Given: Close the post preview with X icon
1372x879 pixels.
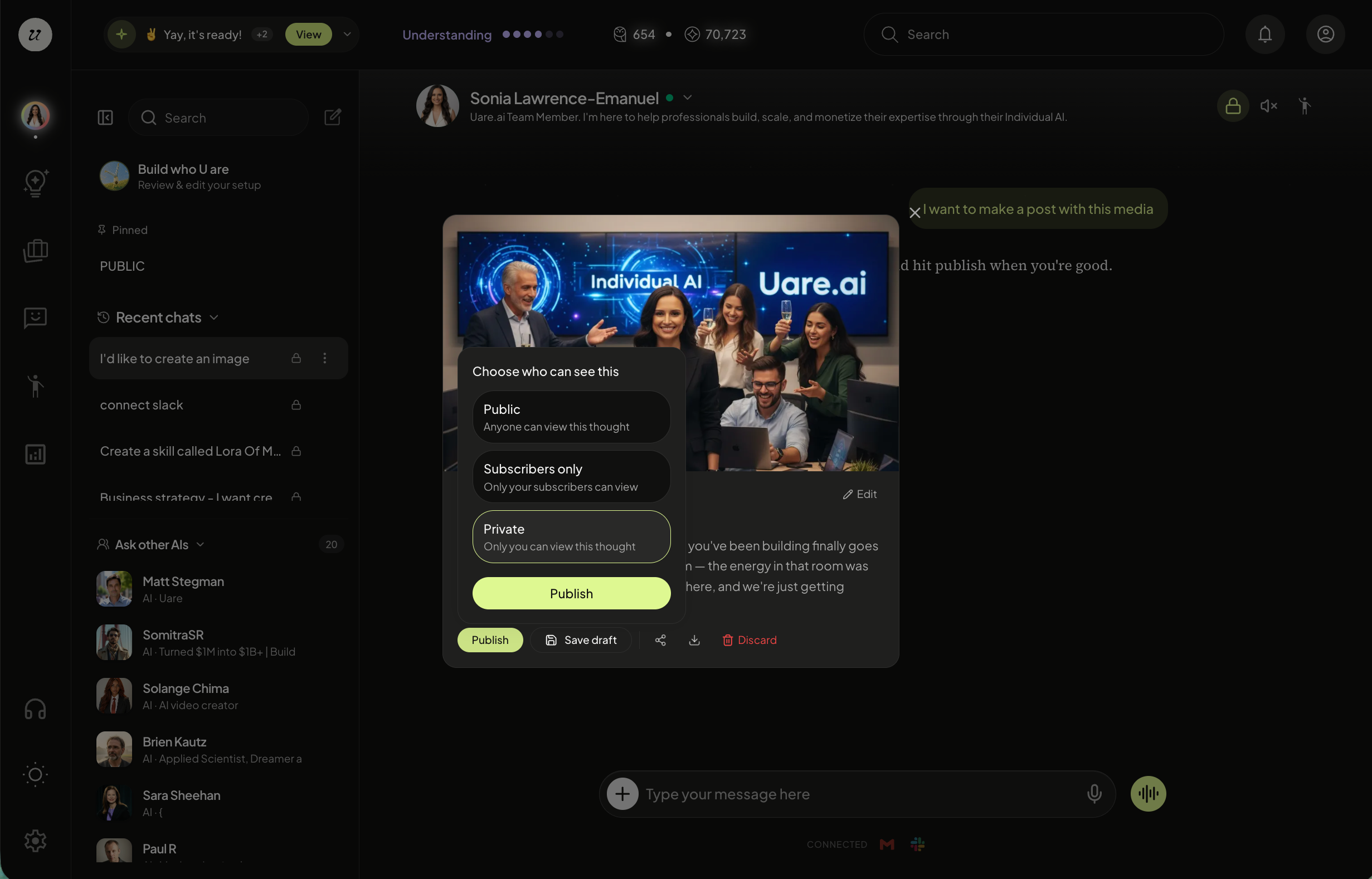Looking at the screenshot, I should tap(914, 212).
